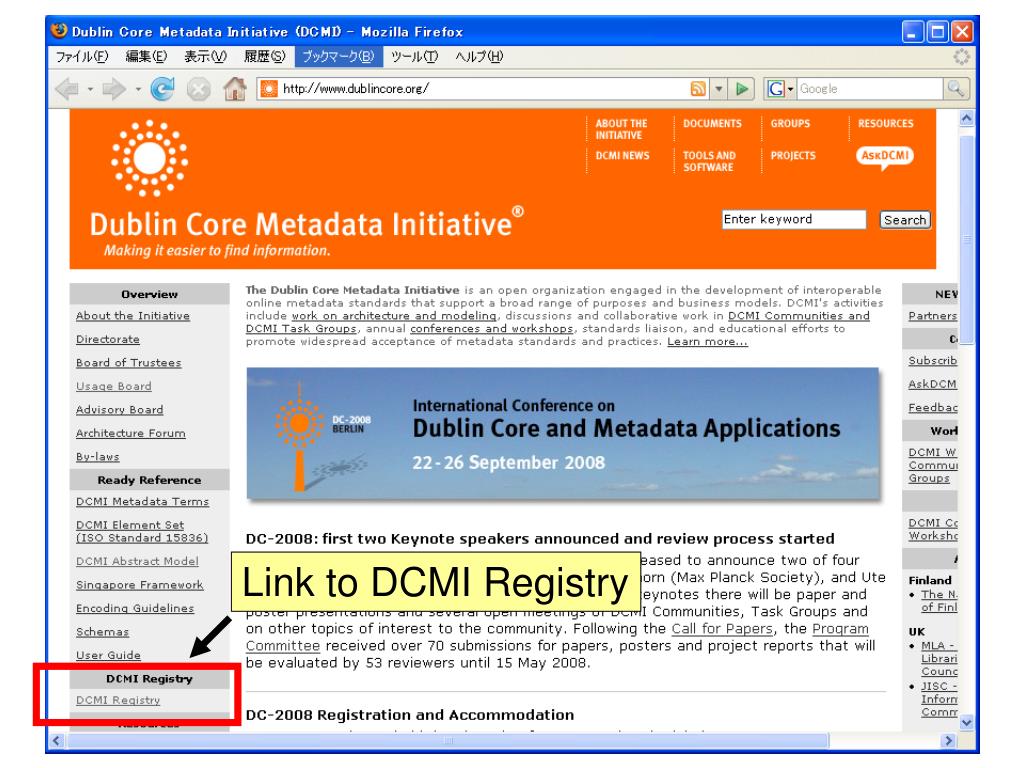Open the ツール(T) menu
Viewport: 1024px width, 768px height.
[x=415, y=57]
